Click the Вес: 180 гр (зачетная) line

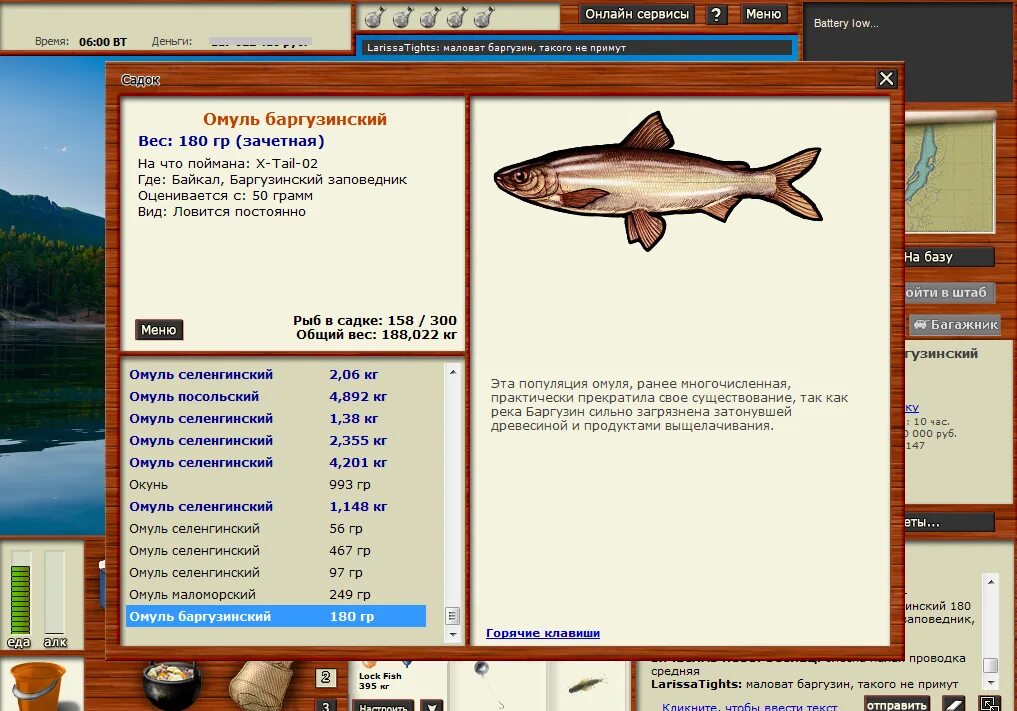pyautogui.click(x=231, y=141)
